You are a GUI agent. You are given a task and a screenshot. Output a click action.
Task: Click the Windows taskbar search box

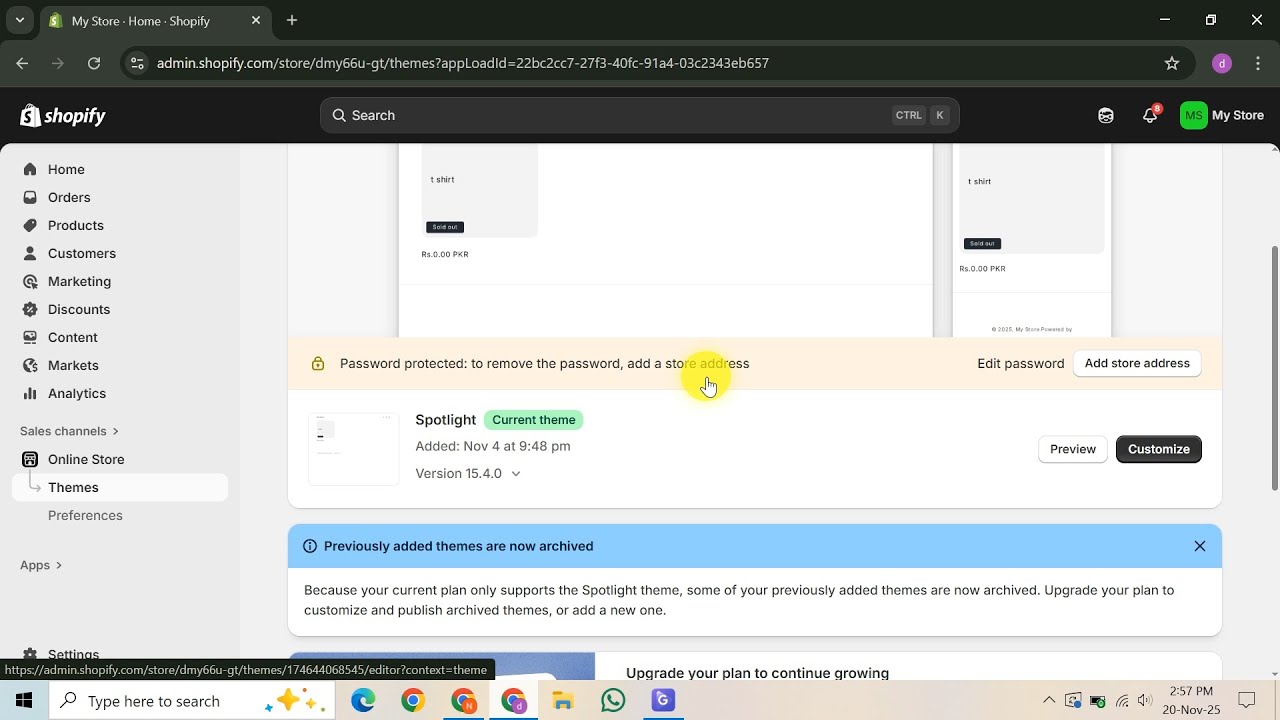click(x=194, y=701)
